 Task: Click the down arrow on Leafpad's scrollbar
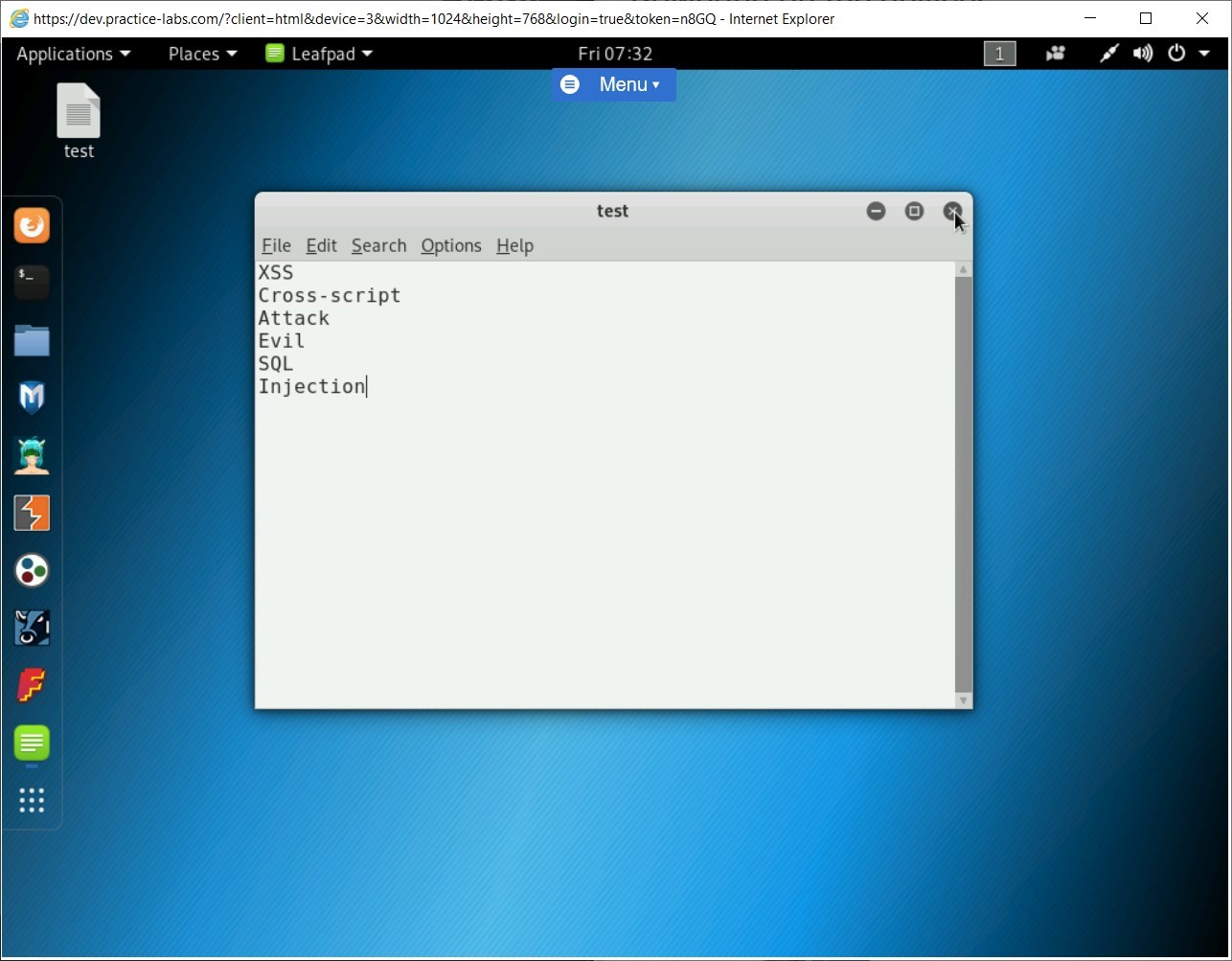963,701
